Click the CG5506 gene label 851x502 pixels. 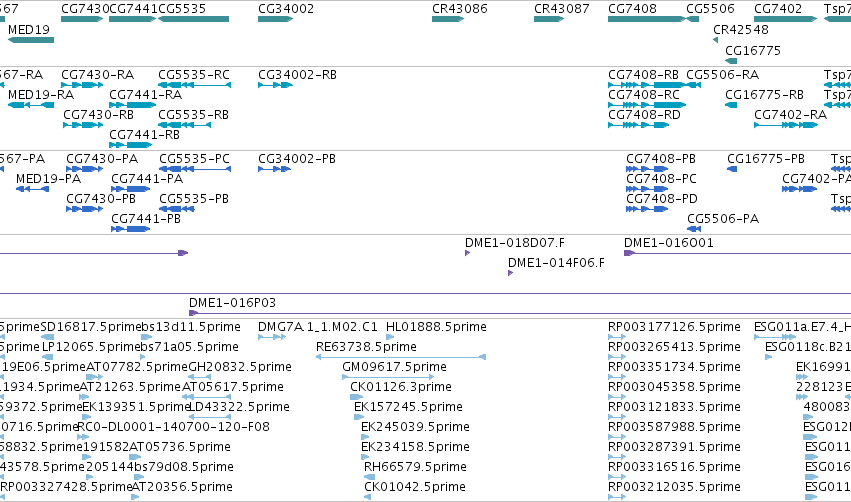tap(710, 9)
